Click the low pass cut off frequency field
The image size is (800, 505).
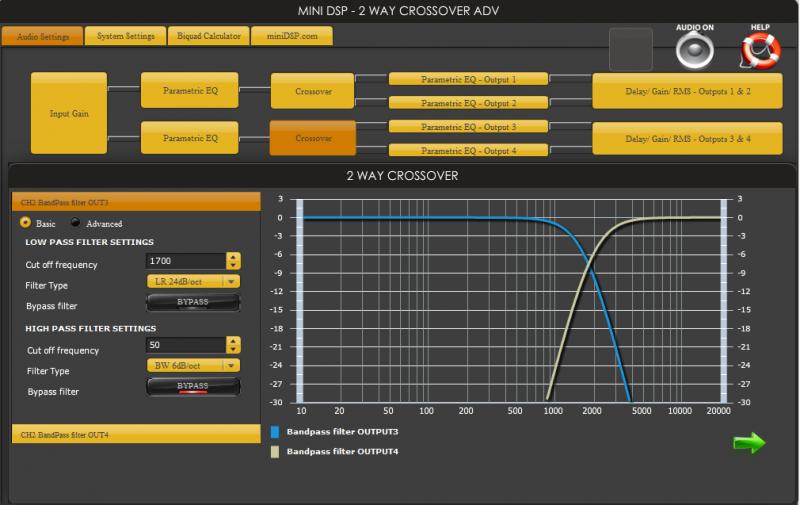click(185, 261)
